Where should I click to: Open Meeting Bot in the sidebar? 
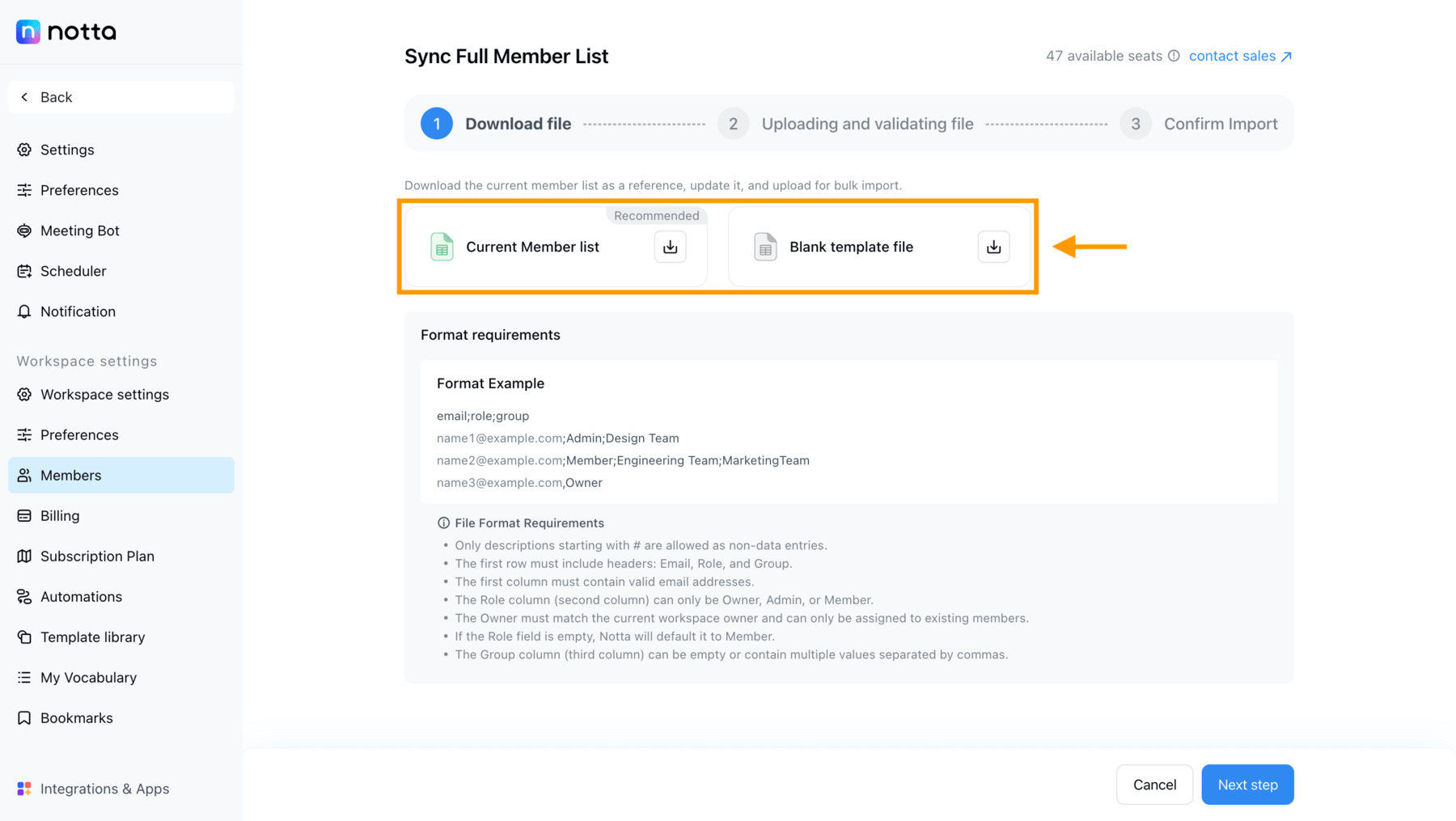(x=121, y=231)
